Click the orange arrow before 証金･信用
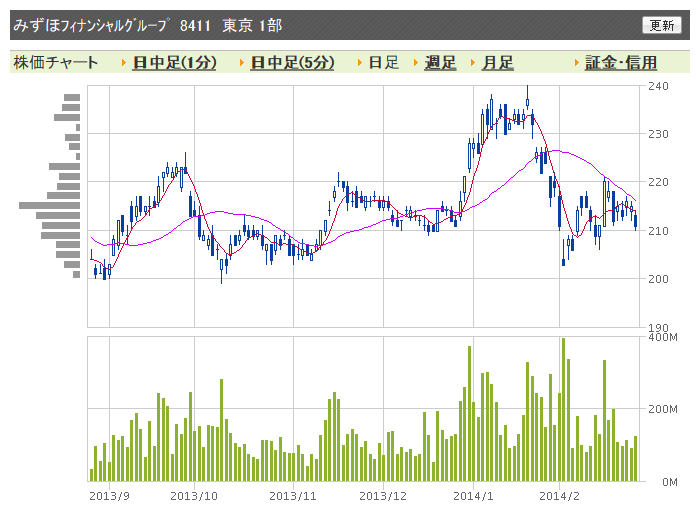The image size is (696, 518). coord(577,63)
